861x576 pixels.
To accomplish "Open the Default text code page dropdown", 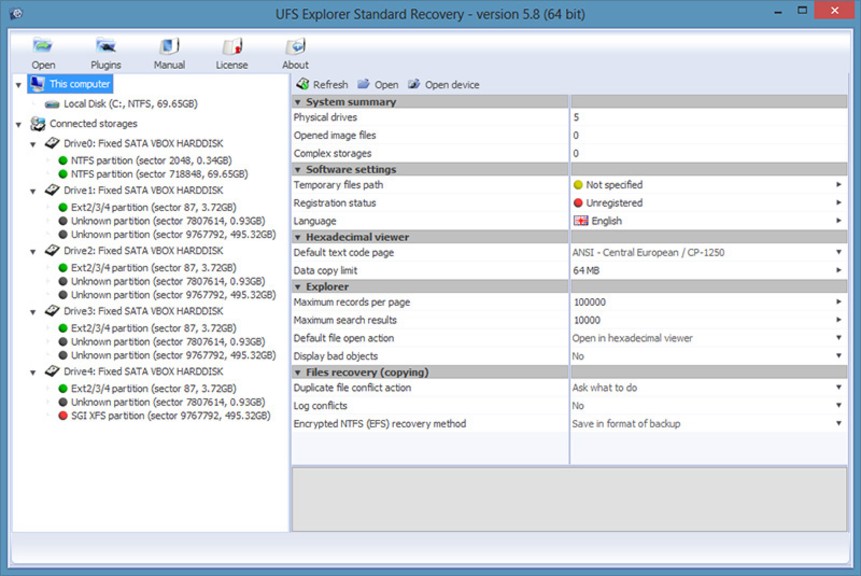I will point(839,253).
